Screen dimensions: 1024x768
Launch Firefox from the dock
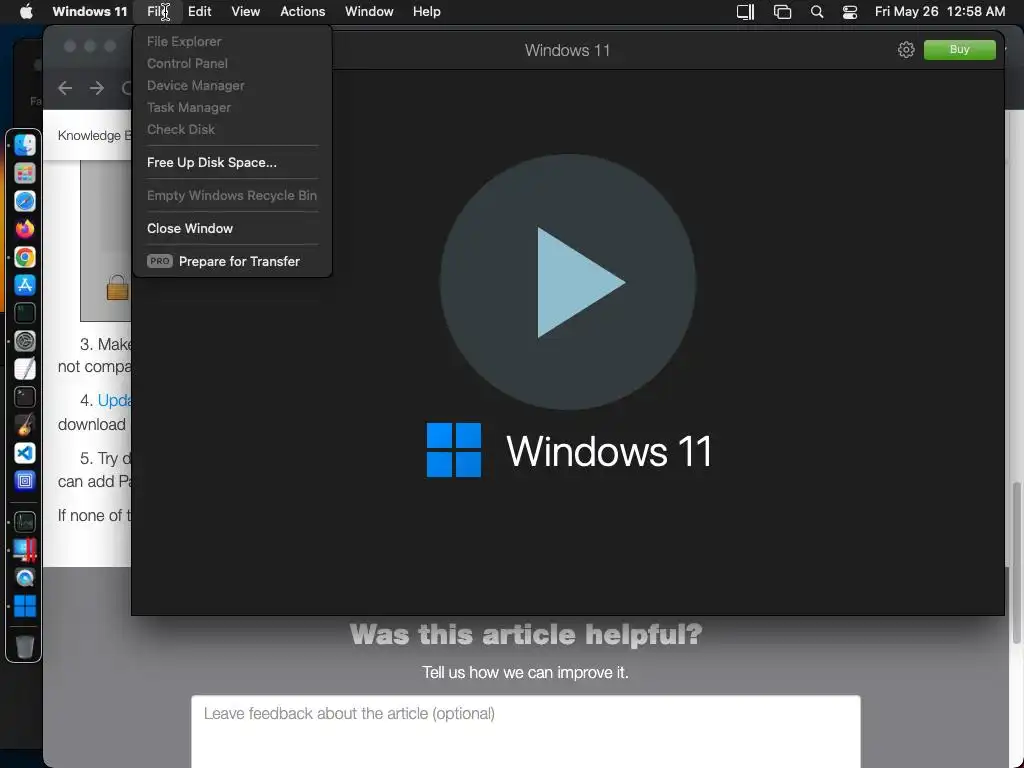(x=25, y=229)
